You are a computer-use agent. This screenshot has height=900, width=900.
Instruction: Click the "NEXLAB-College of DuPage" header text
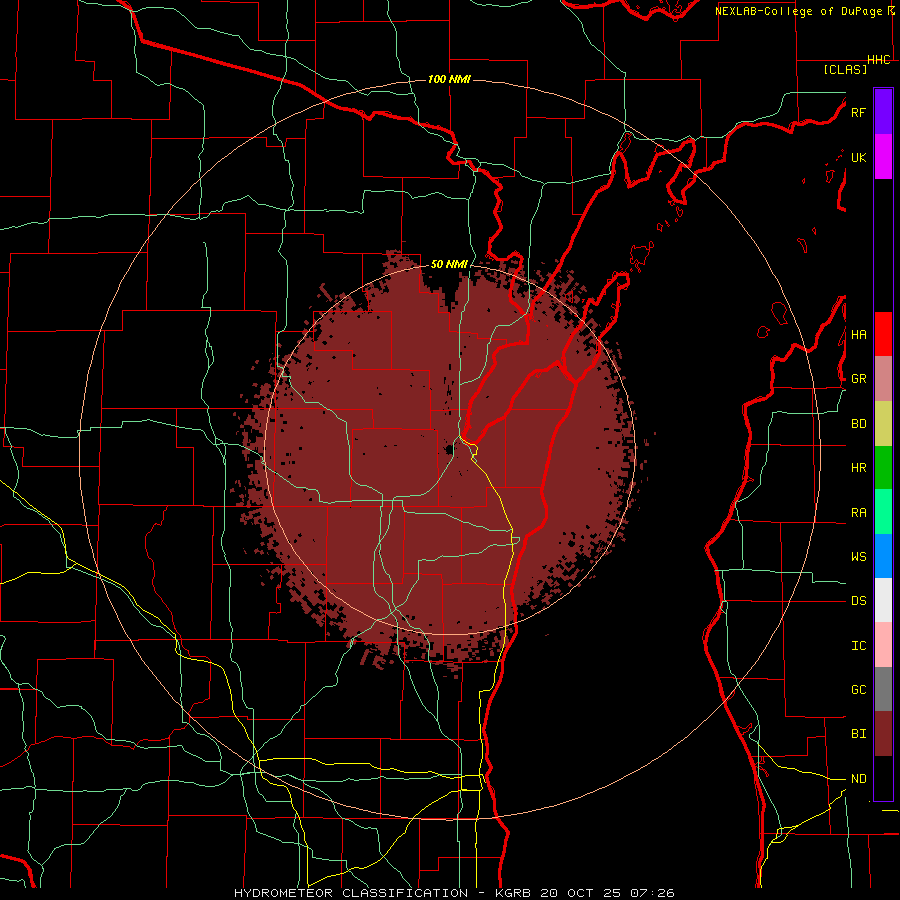[800, 11]
